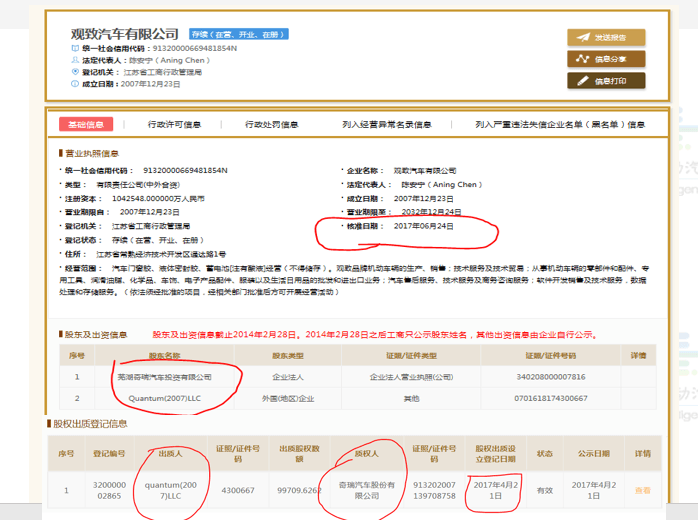Image resolution: width=698 pixels, height=520 pixels.
Task: Click the red 2014年2月28日 shareholder disclosure notice
Action: pos(374,334)
